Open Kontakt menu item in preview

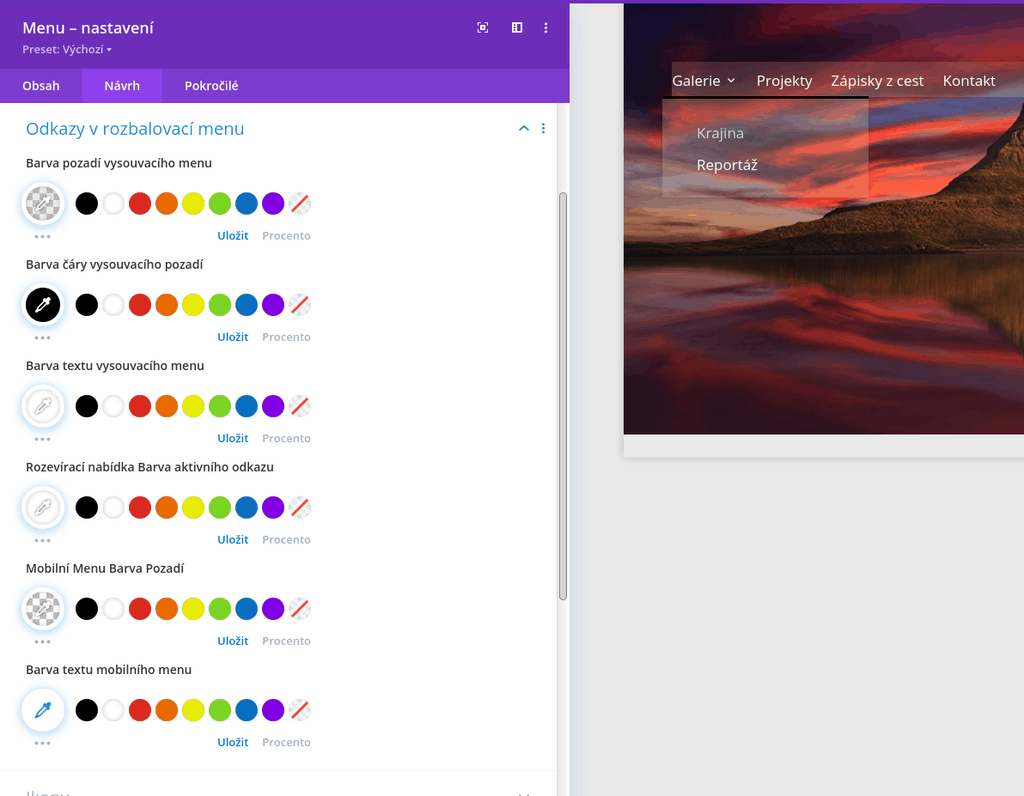tap(969, 81)
